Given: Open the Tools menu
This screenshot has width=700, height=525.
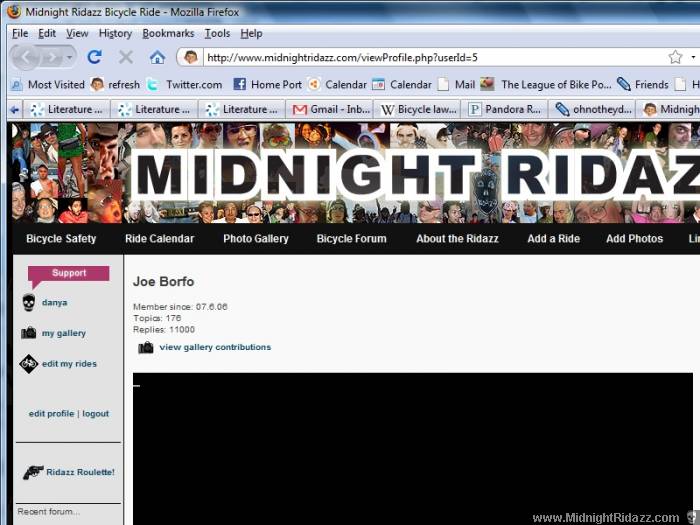Looking at the screenshot, I should click(x=217, y=33).
